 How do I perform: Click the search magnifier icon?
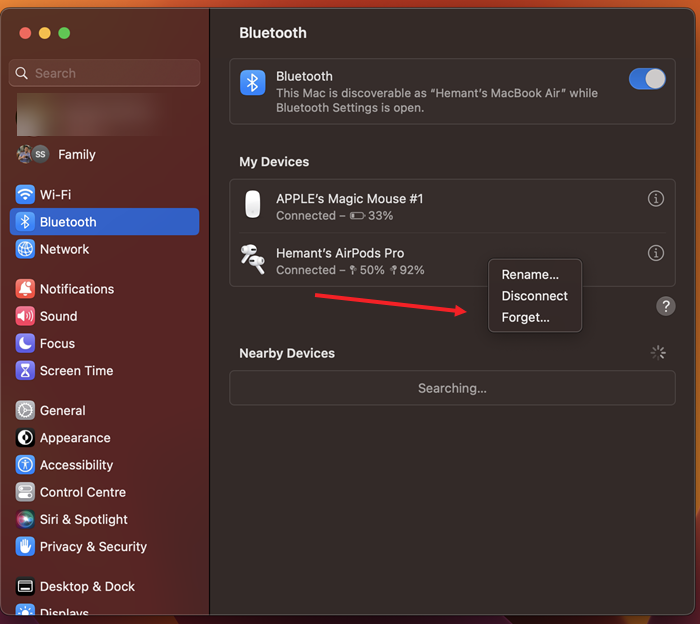point(21,73)
